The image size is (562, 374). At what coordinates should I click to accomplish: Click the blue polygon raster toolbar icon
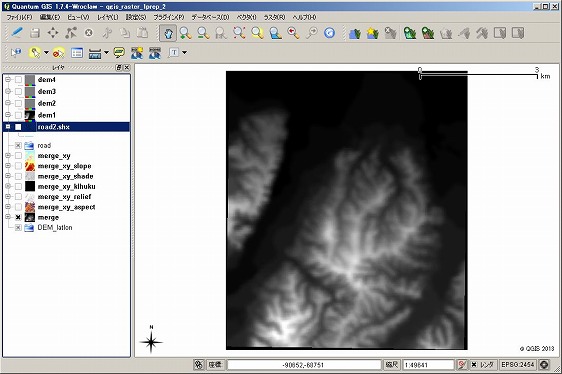coord(354,33)
